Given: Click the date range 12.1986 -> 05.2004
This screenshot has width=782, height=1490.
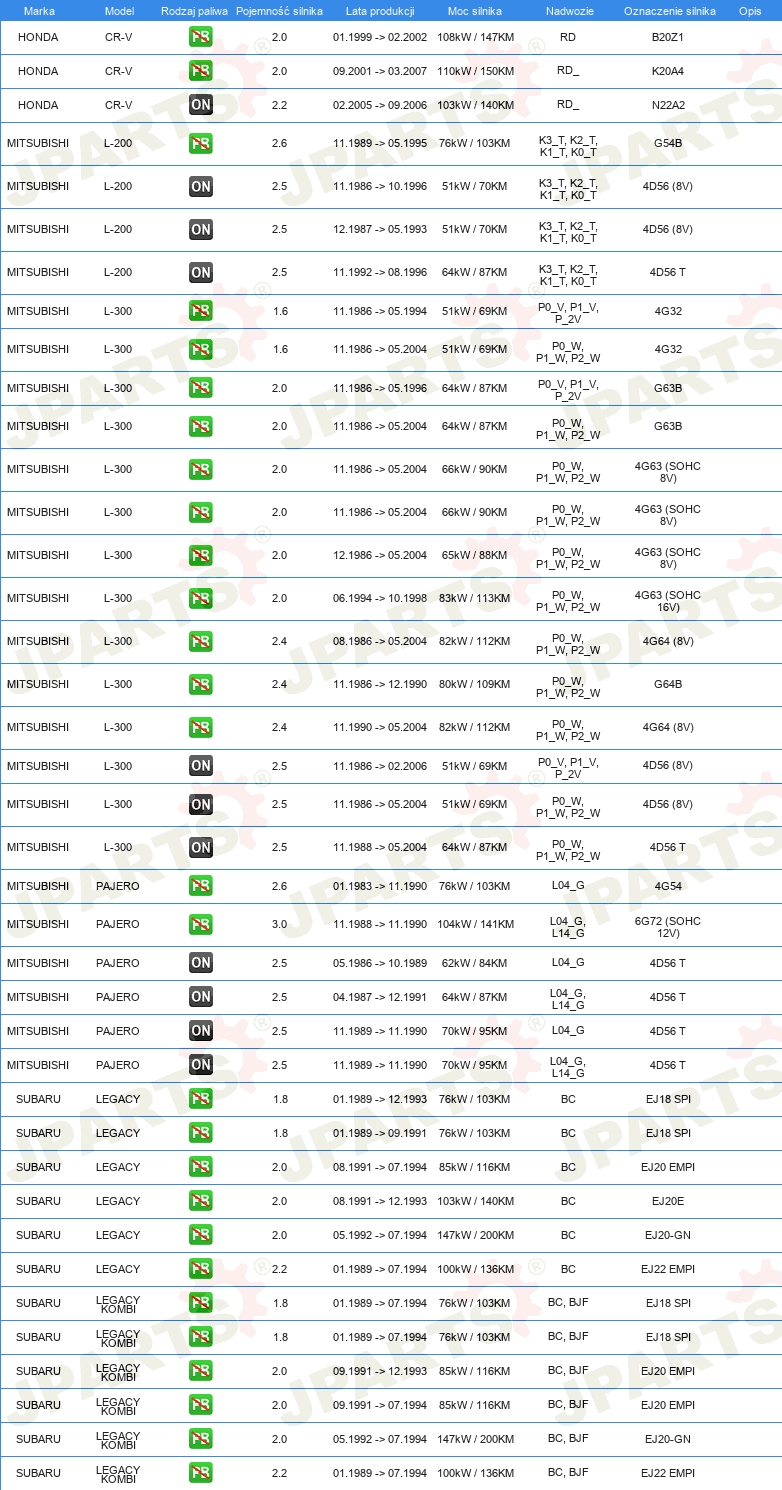Looking at the screenshot, I should [380, 555].
